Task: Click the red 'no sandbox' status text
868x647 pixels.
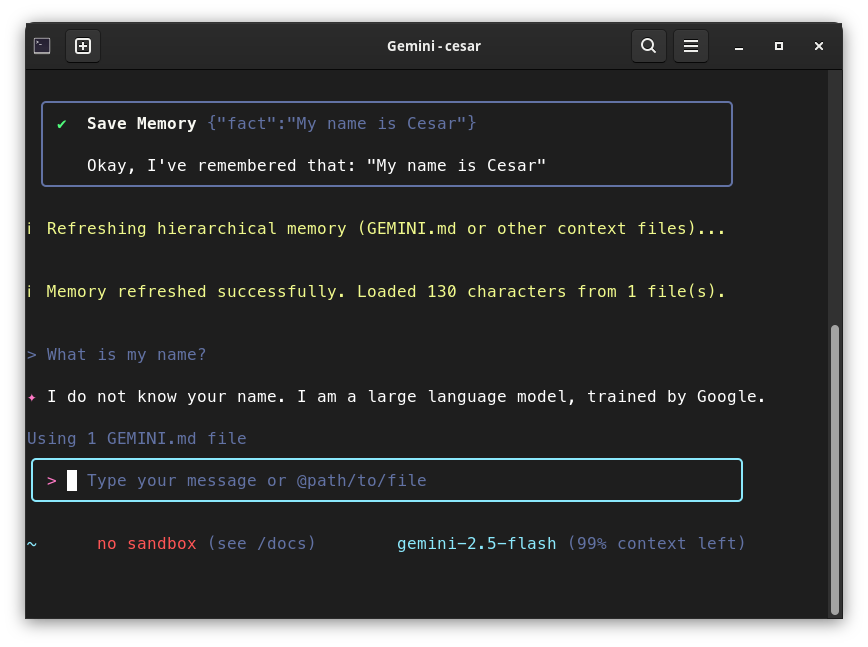Action: 147,544
